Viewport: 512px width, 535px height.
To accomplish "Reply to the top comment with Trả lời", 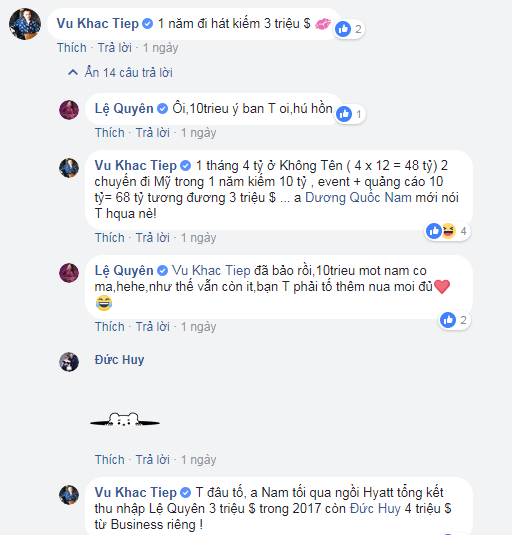I will coord(115,47).
